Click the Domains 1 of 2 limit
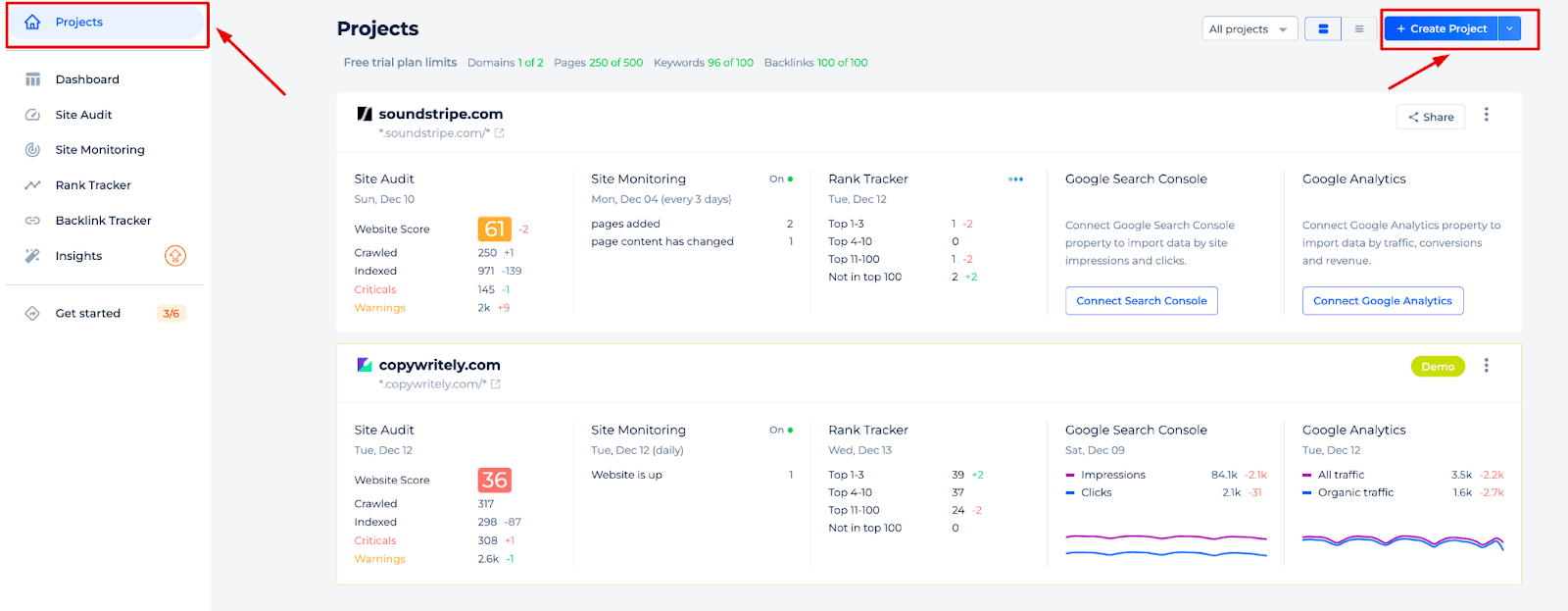 [505, 63]
